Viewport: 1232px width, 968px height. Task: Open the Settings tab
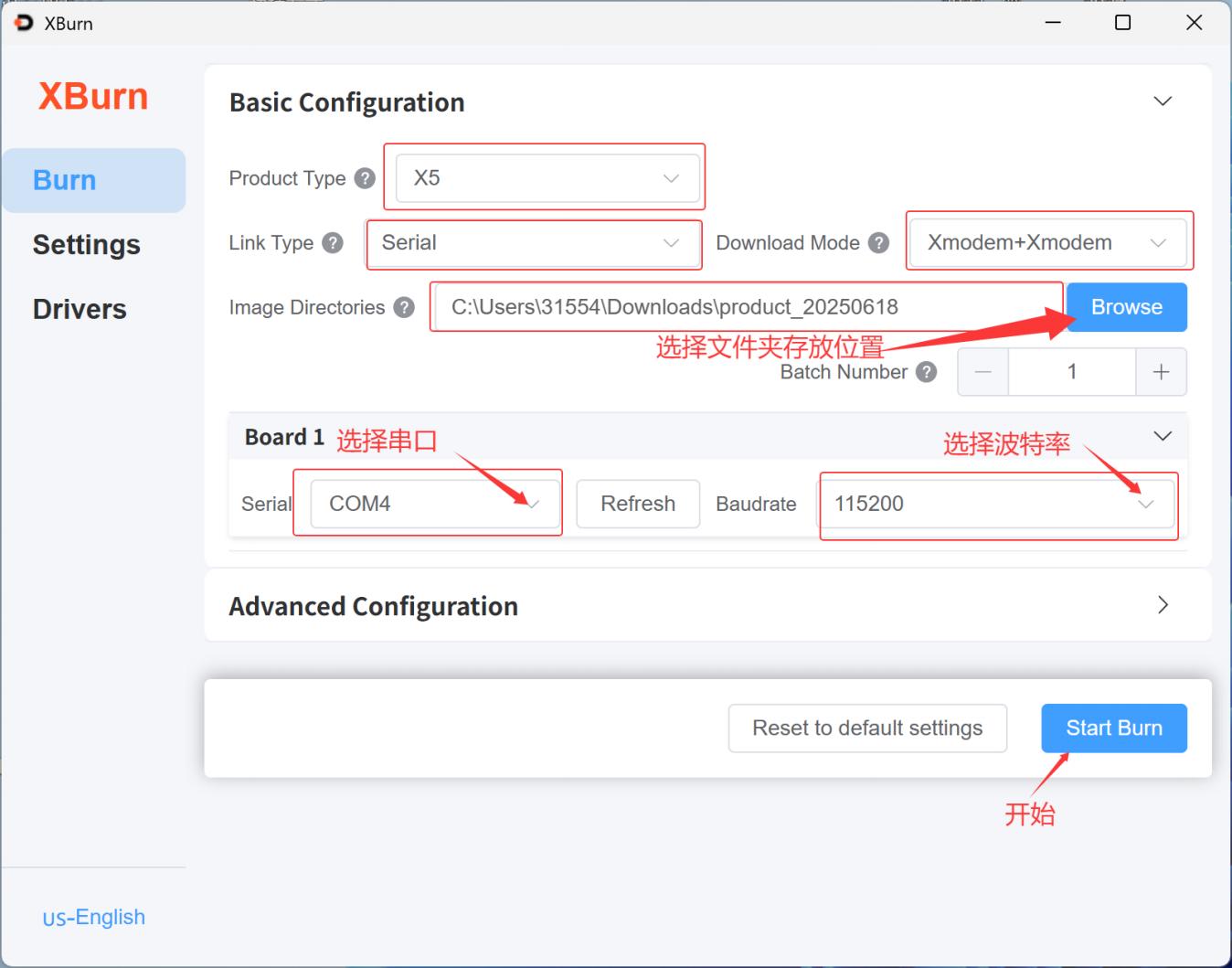coord(87,245)
